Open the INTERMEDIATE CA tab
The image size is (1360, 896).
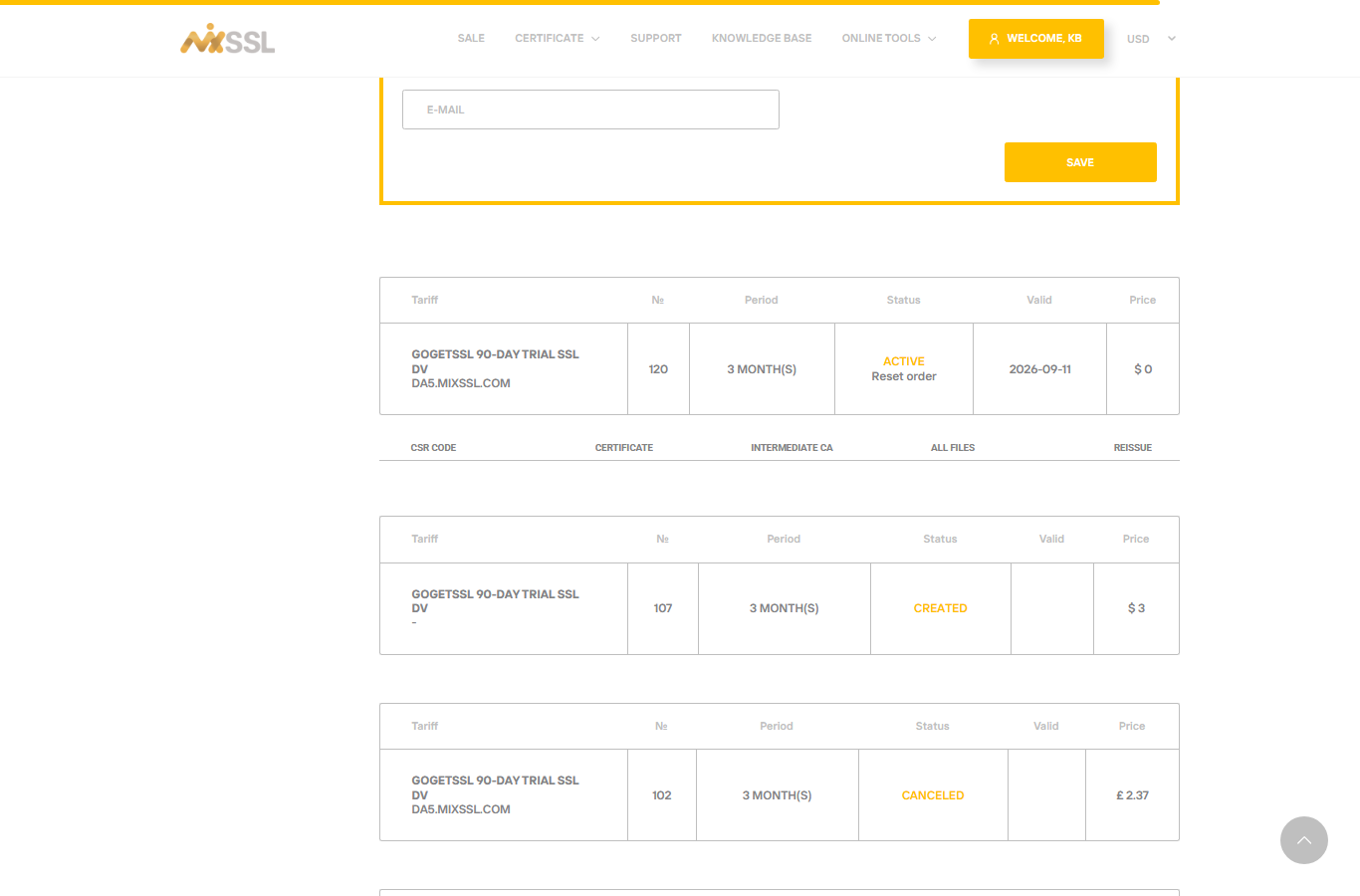coord(792,448)
